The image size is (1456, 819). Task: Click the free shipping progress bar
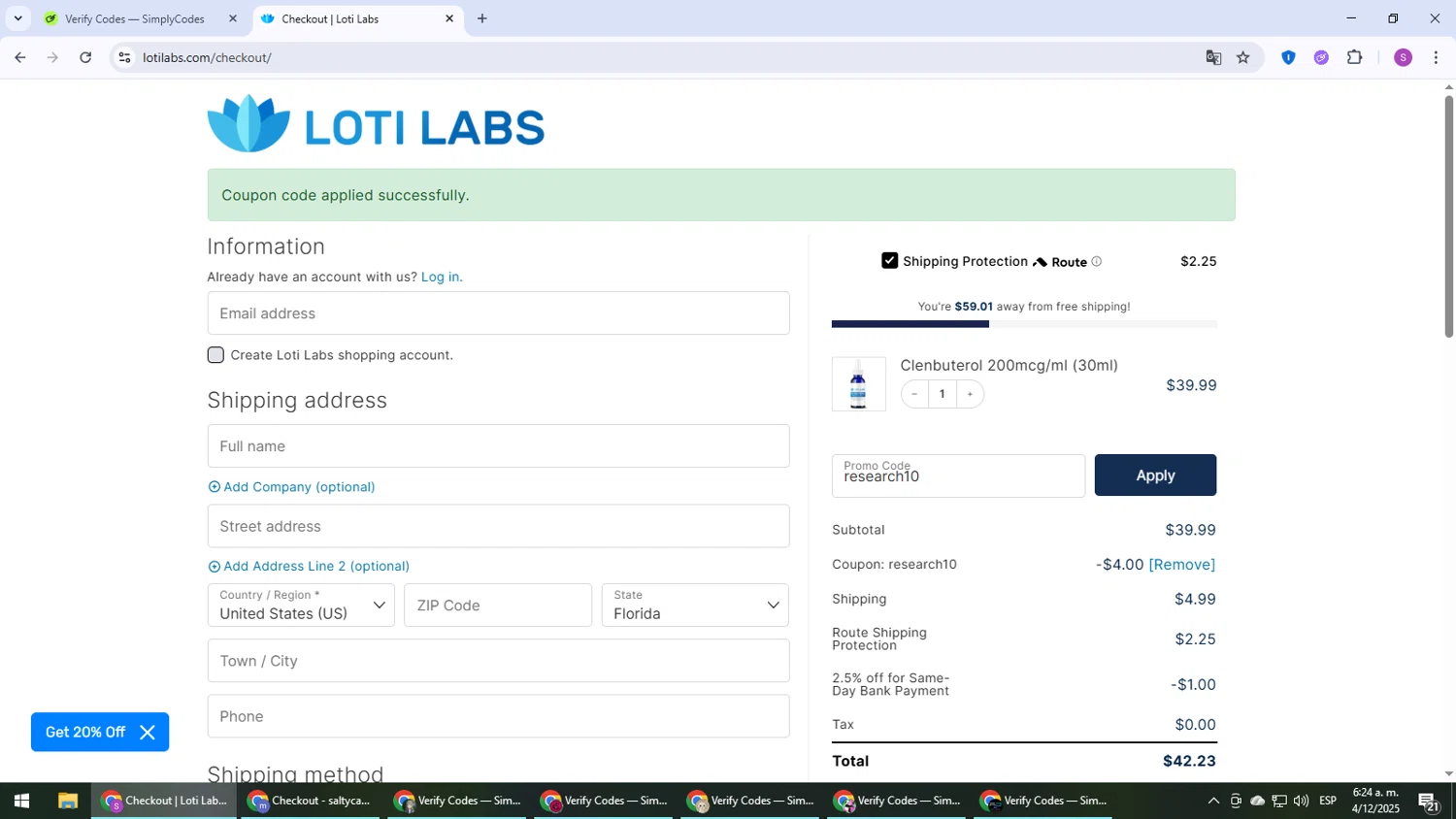1024,324
